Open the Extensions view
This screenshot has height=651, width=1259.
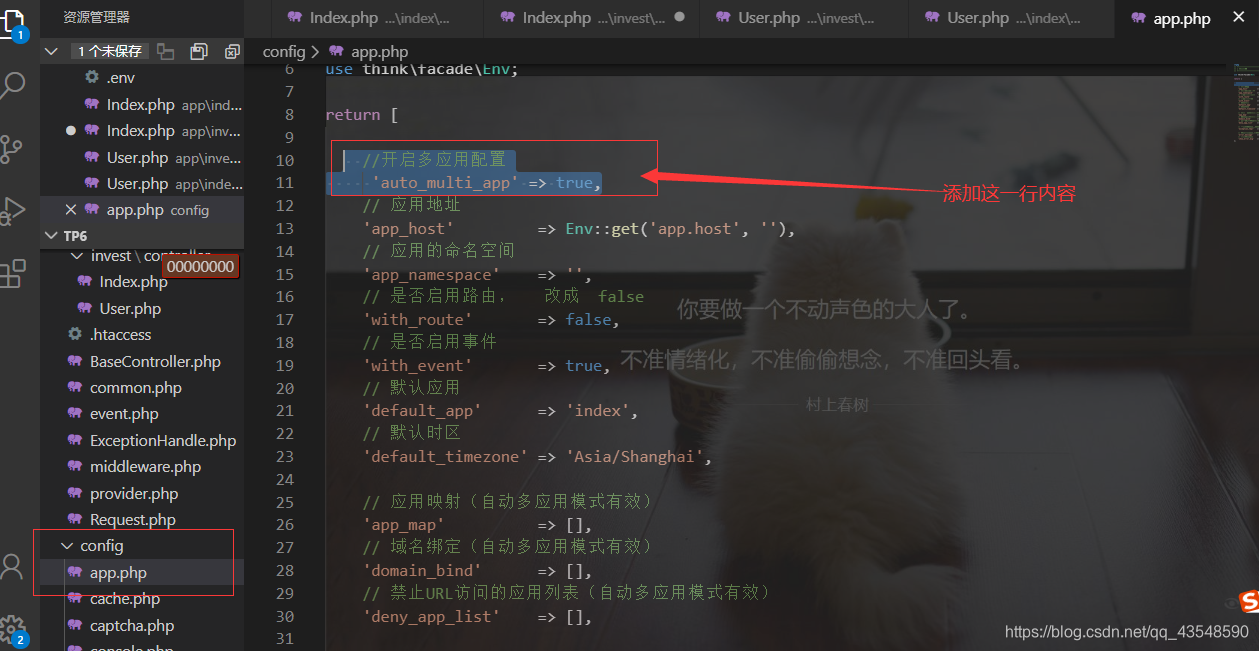[12, 273]
